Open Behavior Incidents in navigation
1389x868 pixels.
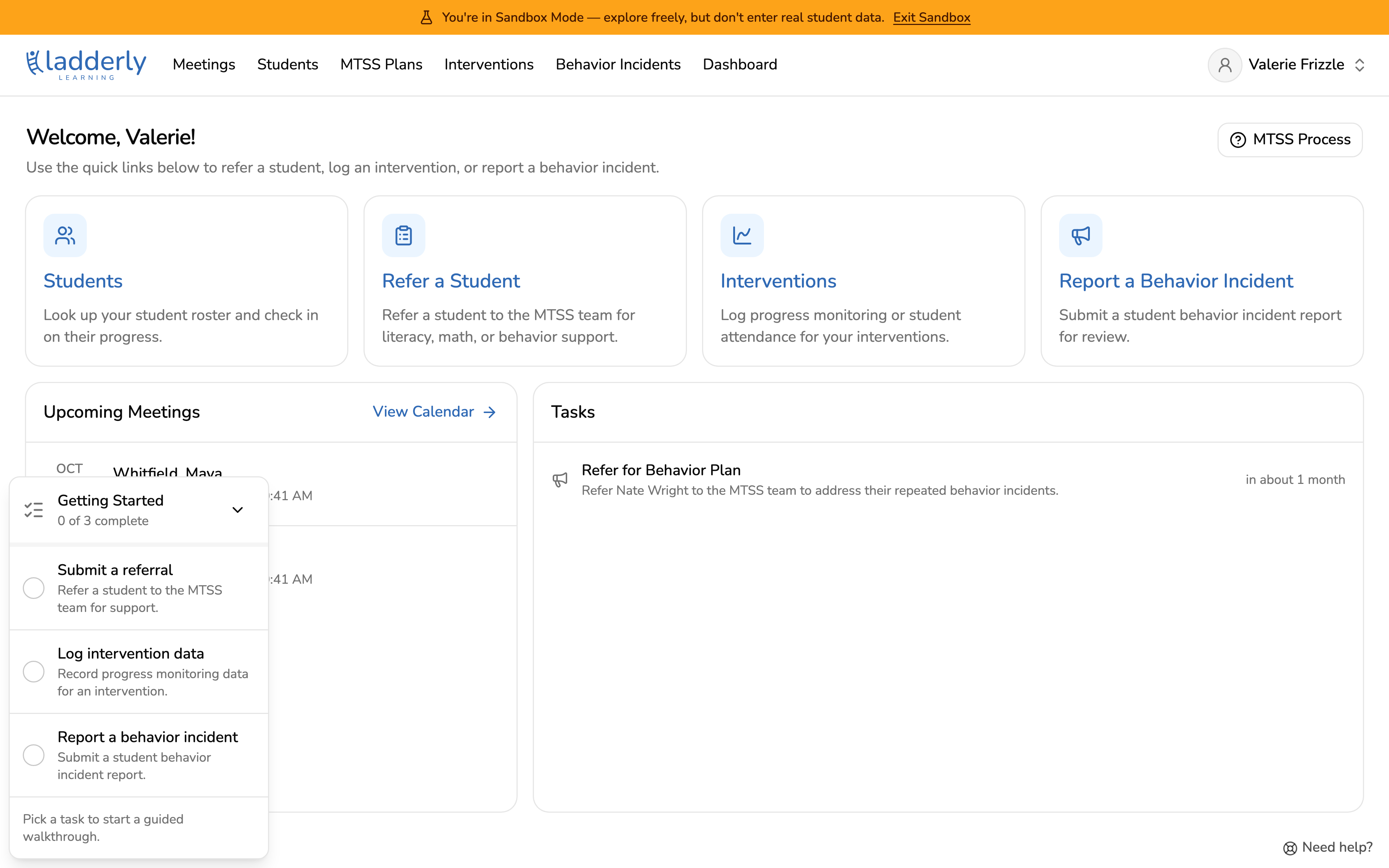(618, 64)
